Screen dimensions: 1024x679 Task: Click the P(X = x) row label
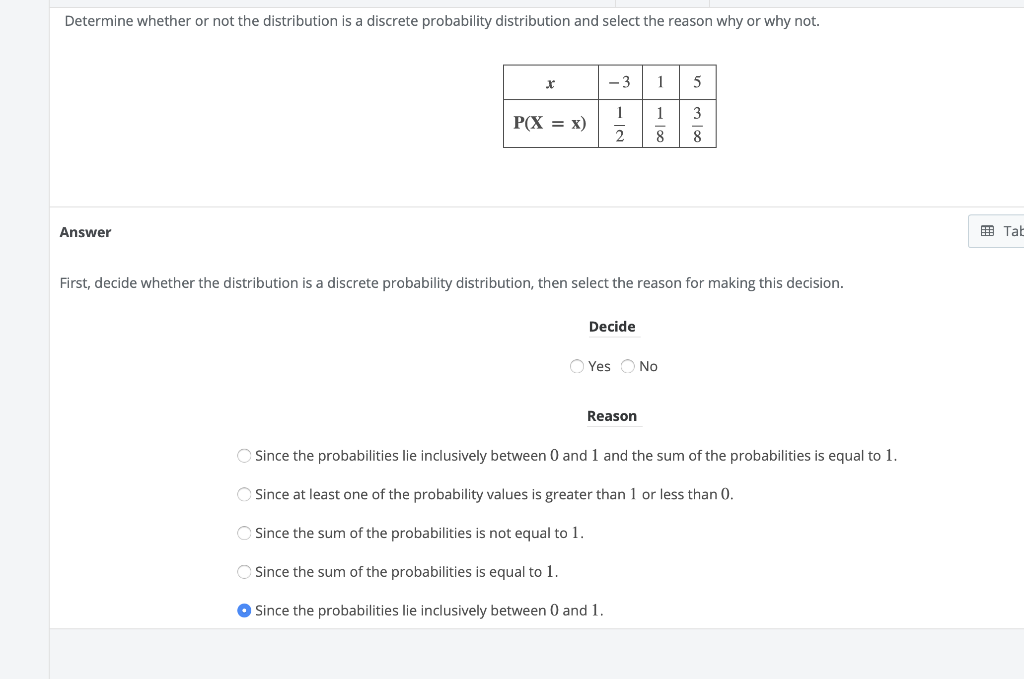(x=549, y=122)
